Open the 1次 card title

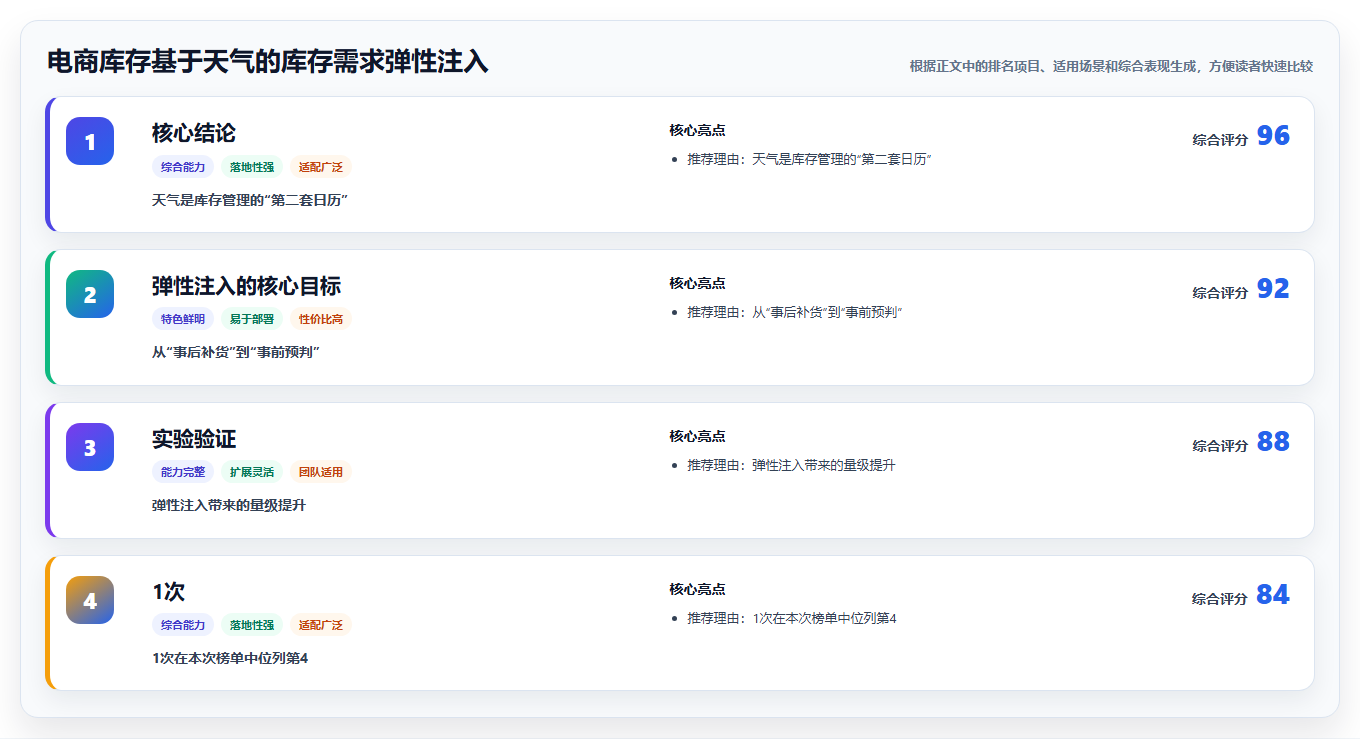169,592
